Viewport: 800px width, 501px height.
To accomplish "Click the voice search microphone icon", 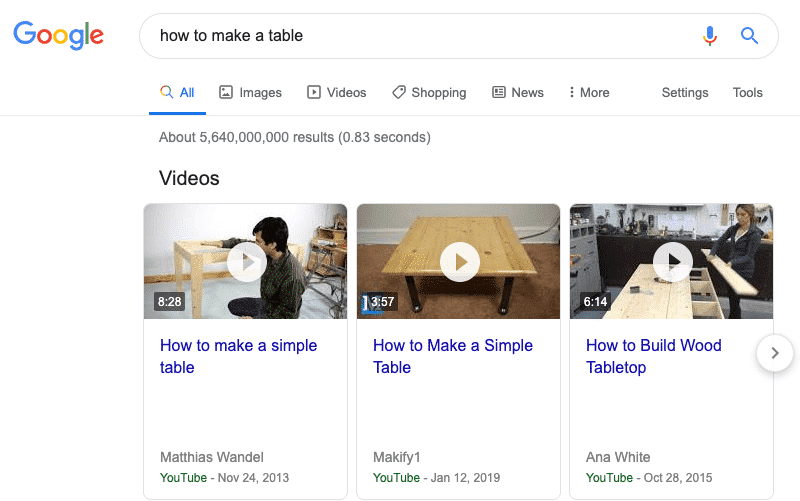I will point(710,36).
